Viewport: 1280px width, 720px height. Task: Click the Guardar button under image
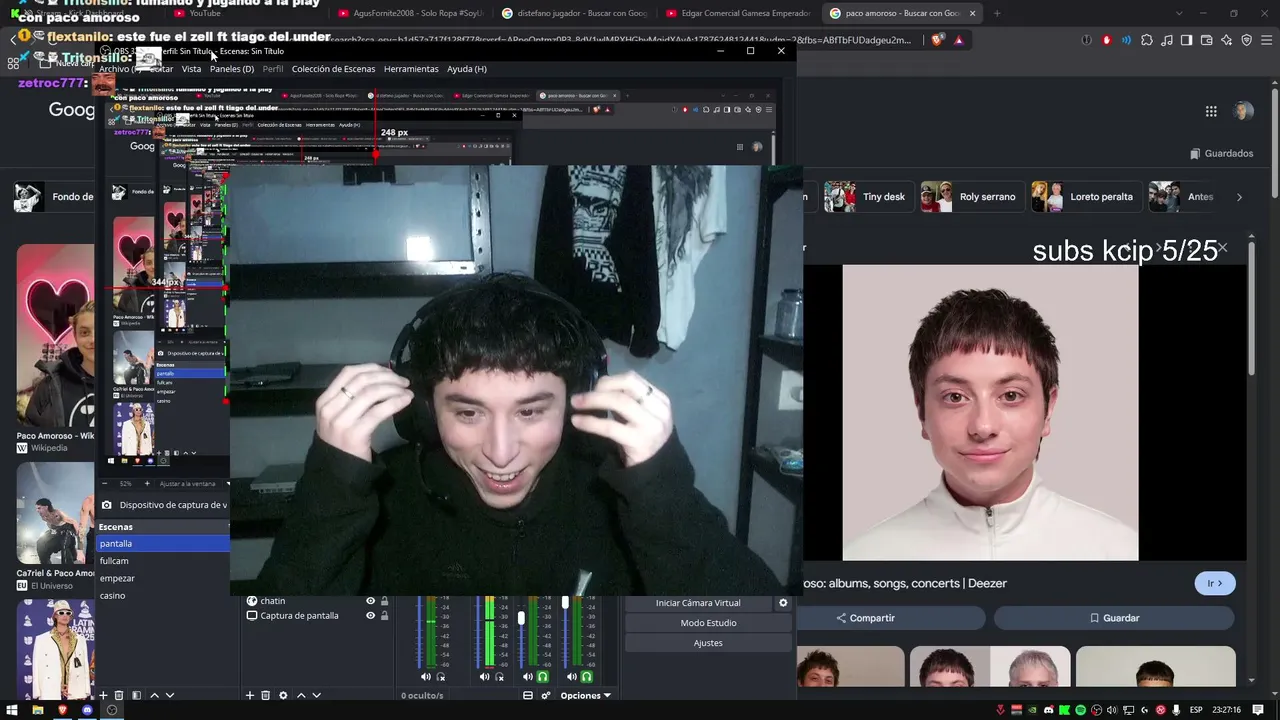pyautogui.click(x=1114, y=618)
